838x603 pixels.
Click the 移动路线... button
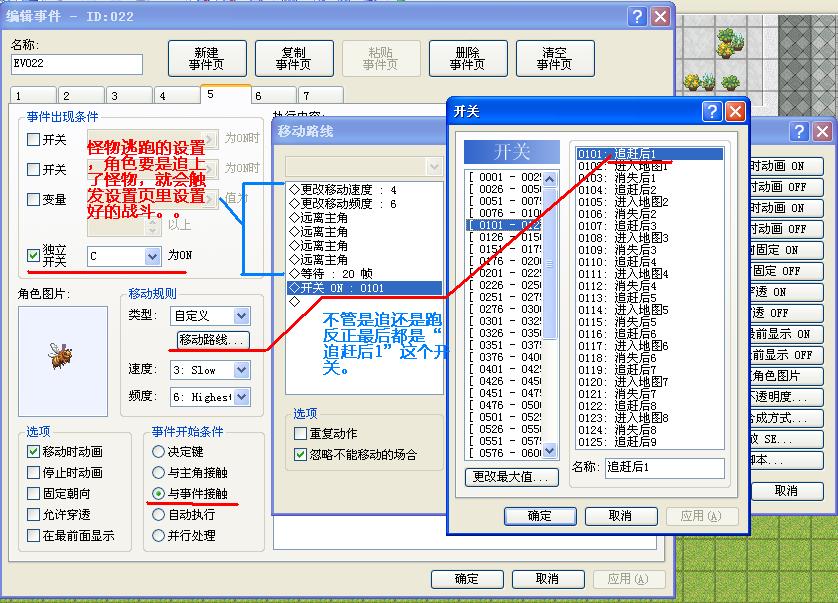click(213, 340)
